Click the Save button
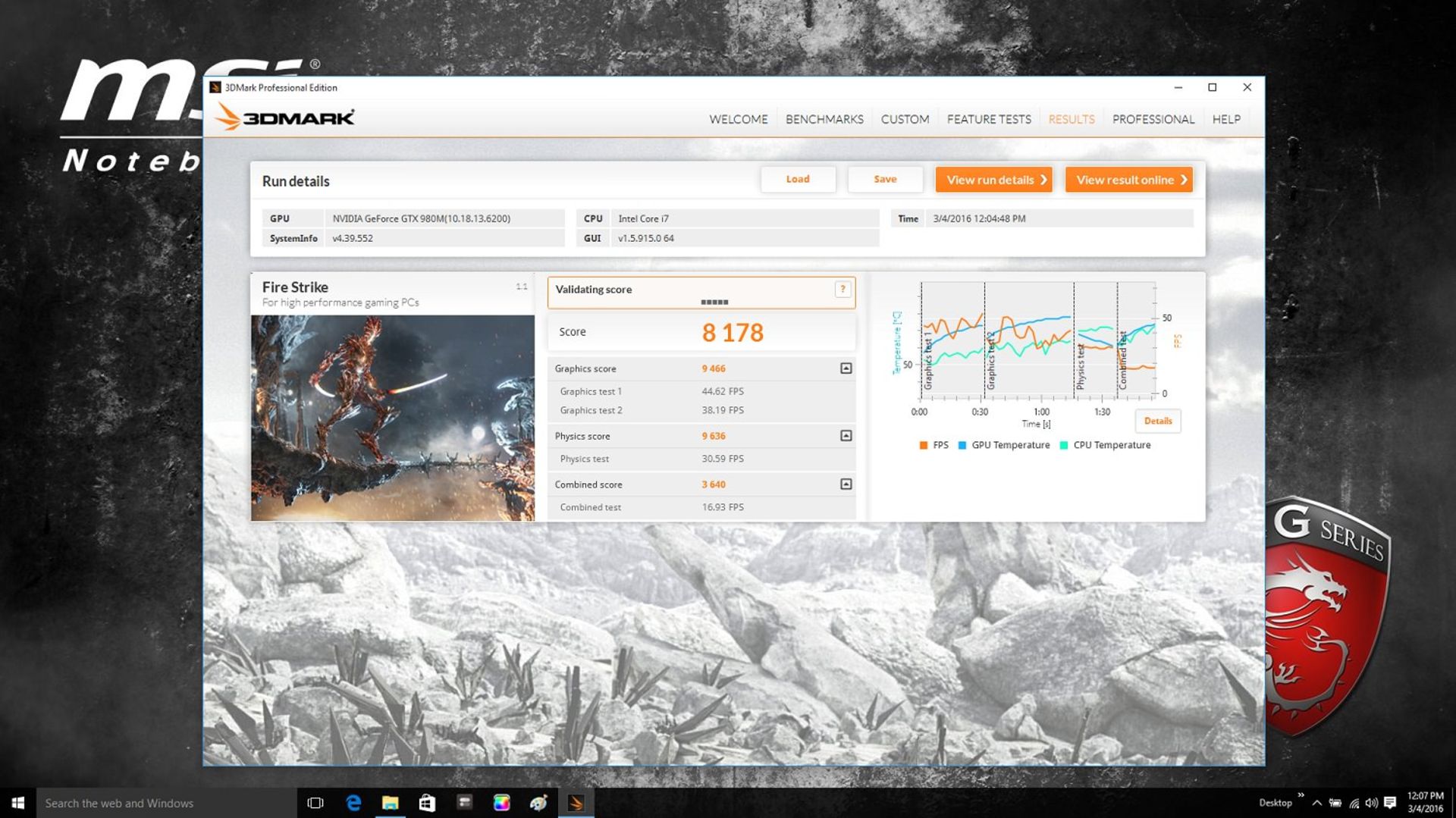The width and height of the screenshot is (1456, 818). point(885,179)
